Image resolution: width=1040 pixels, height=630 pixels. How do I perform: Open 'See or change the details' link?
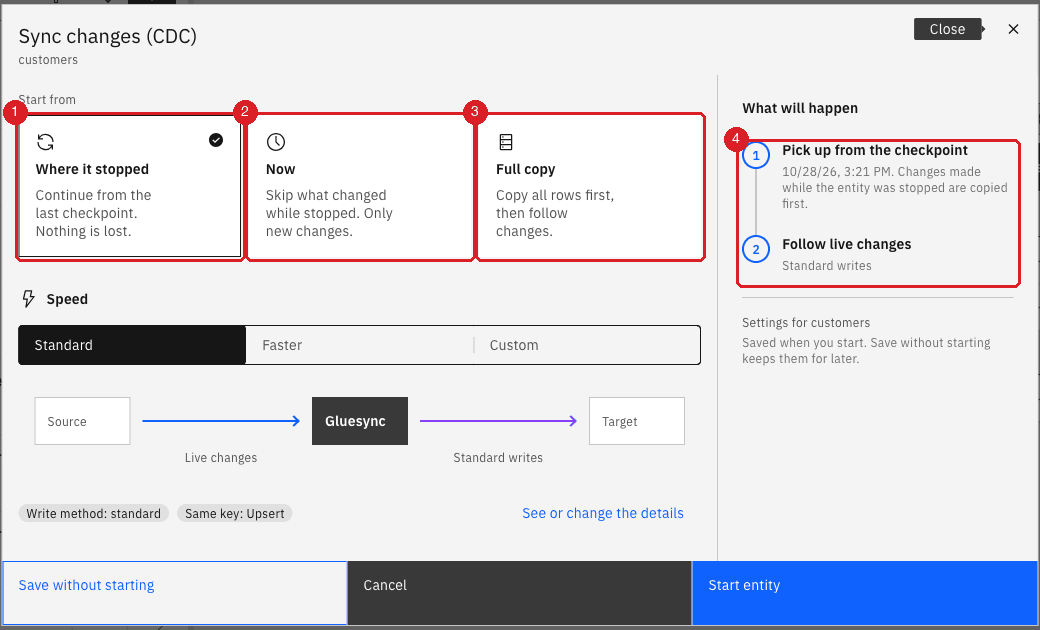pos(603,513)
